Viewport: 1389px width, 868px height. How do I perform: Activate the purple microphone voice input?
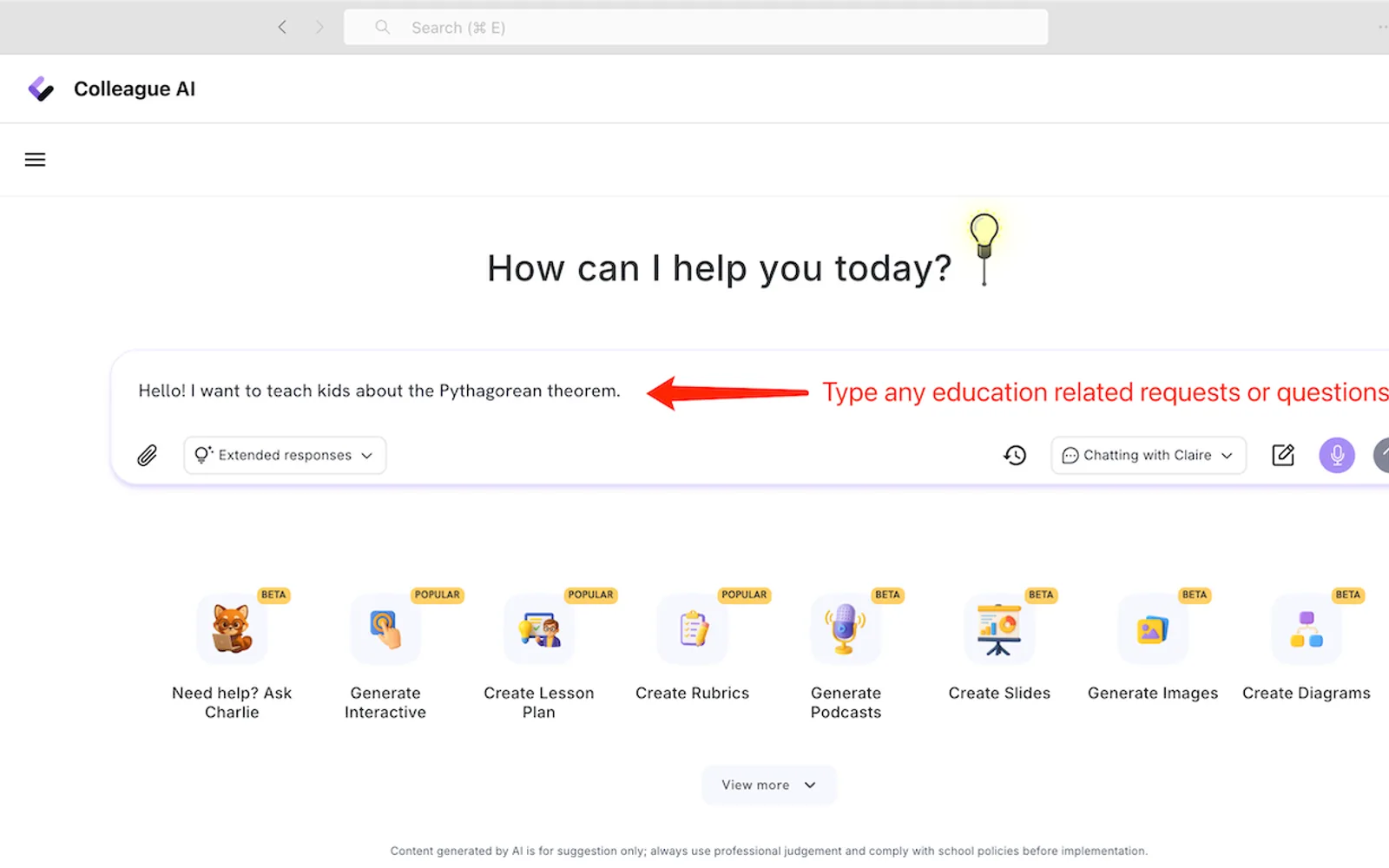point(1337,455)
